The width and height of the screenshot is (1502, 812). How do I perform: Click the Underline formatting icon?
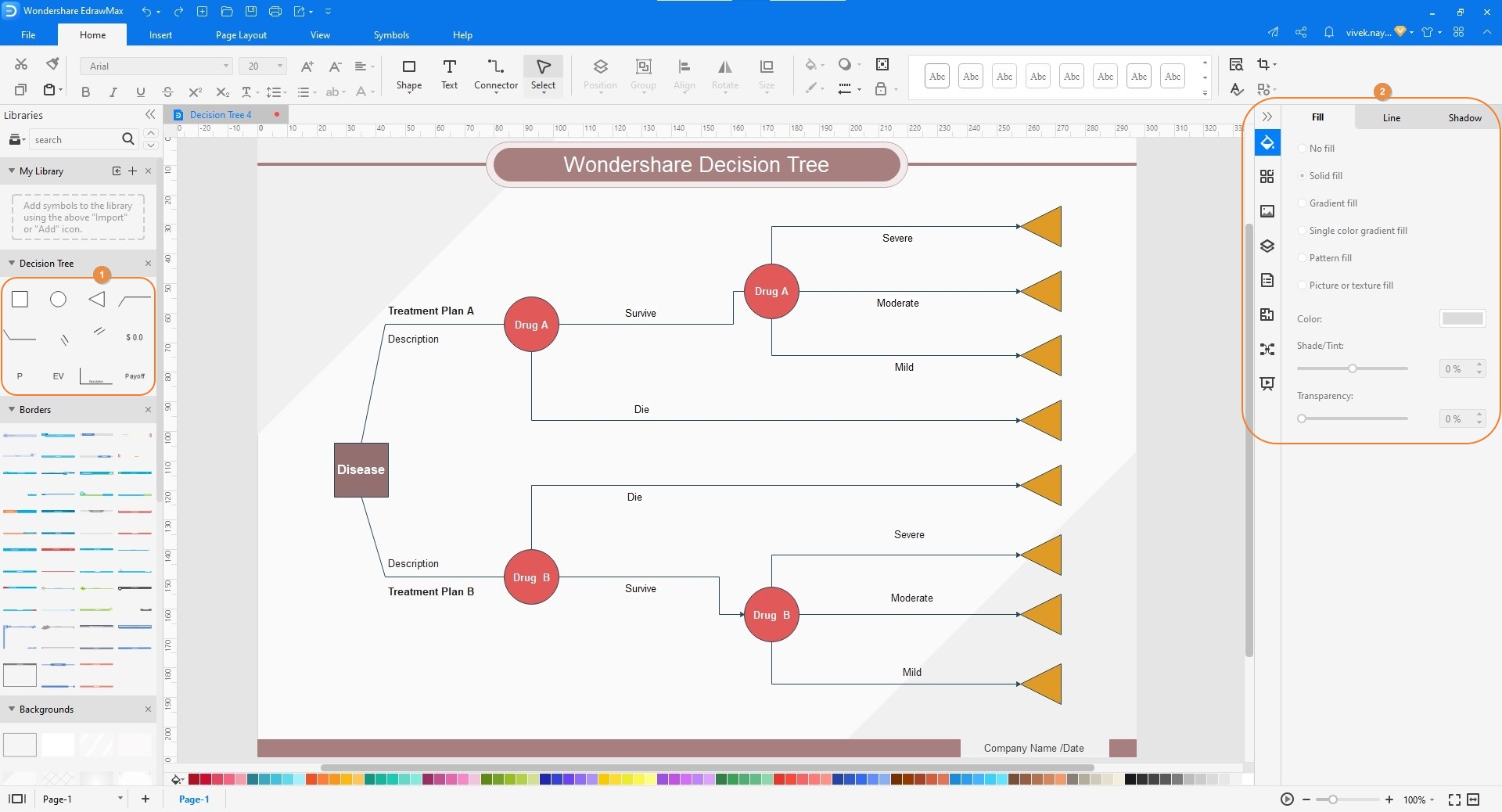pos(141,92)
